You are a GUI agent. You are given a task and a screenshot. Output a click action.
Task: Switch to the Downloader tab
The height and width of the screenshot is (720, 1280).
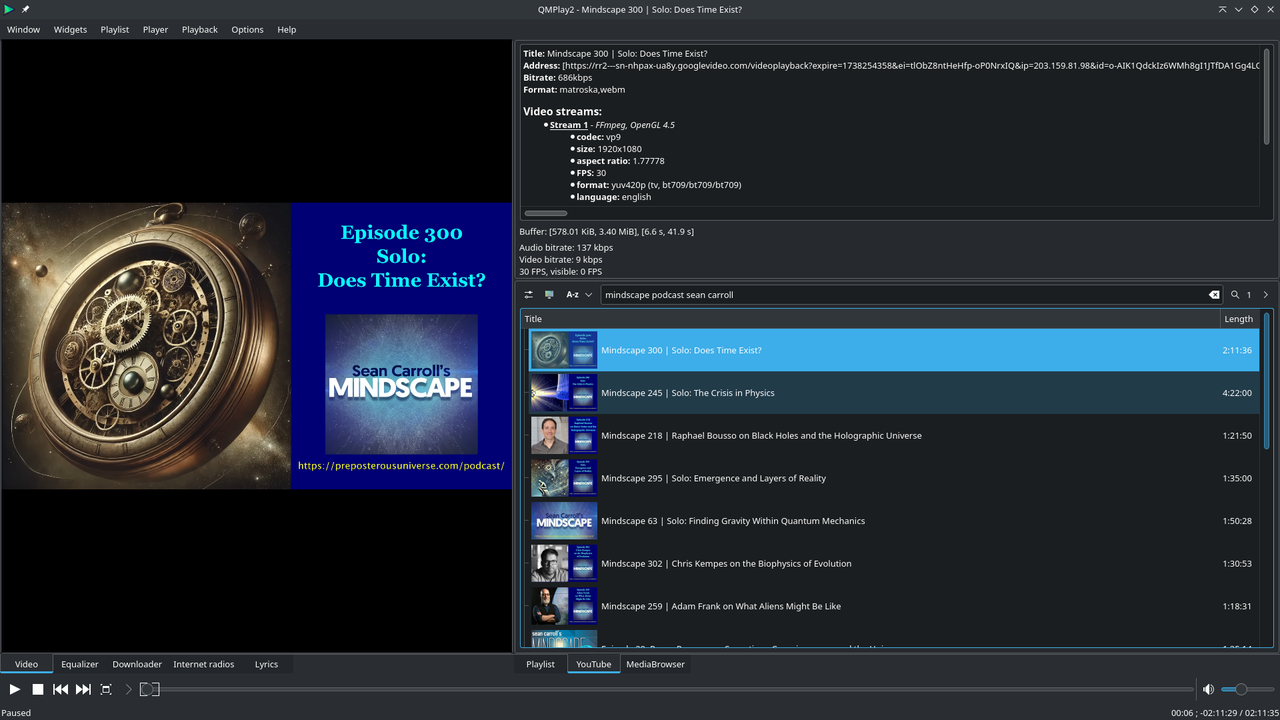137,664
